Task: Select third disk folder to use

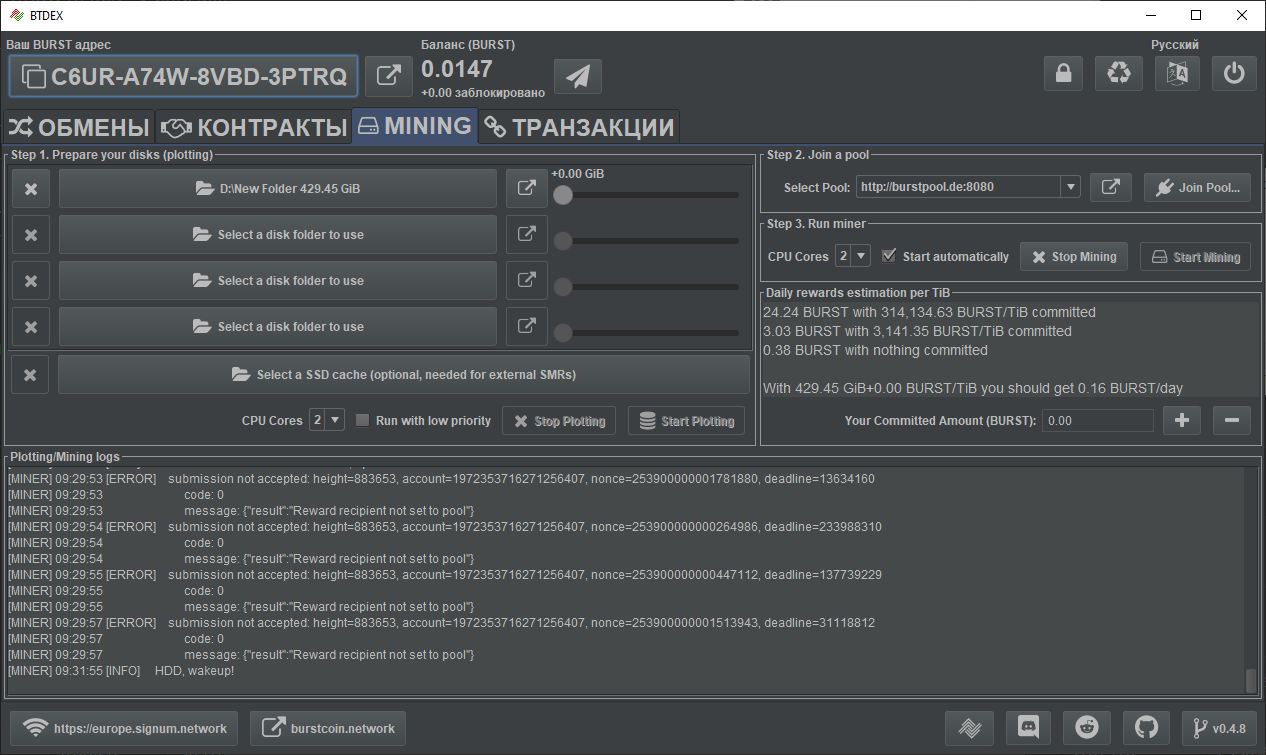Action: 278,280
